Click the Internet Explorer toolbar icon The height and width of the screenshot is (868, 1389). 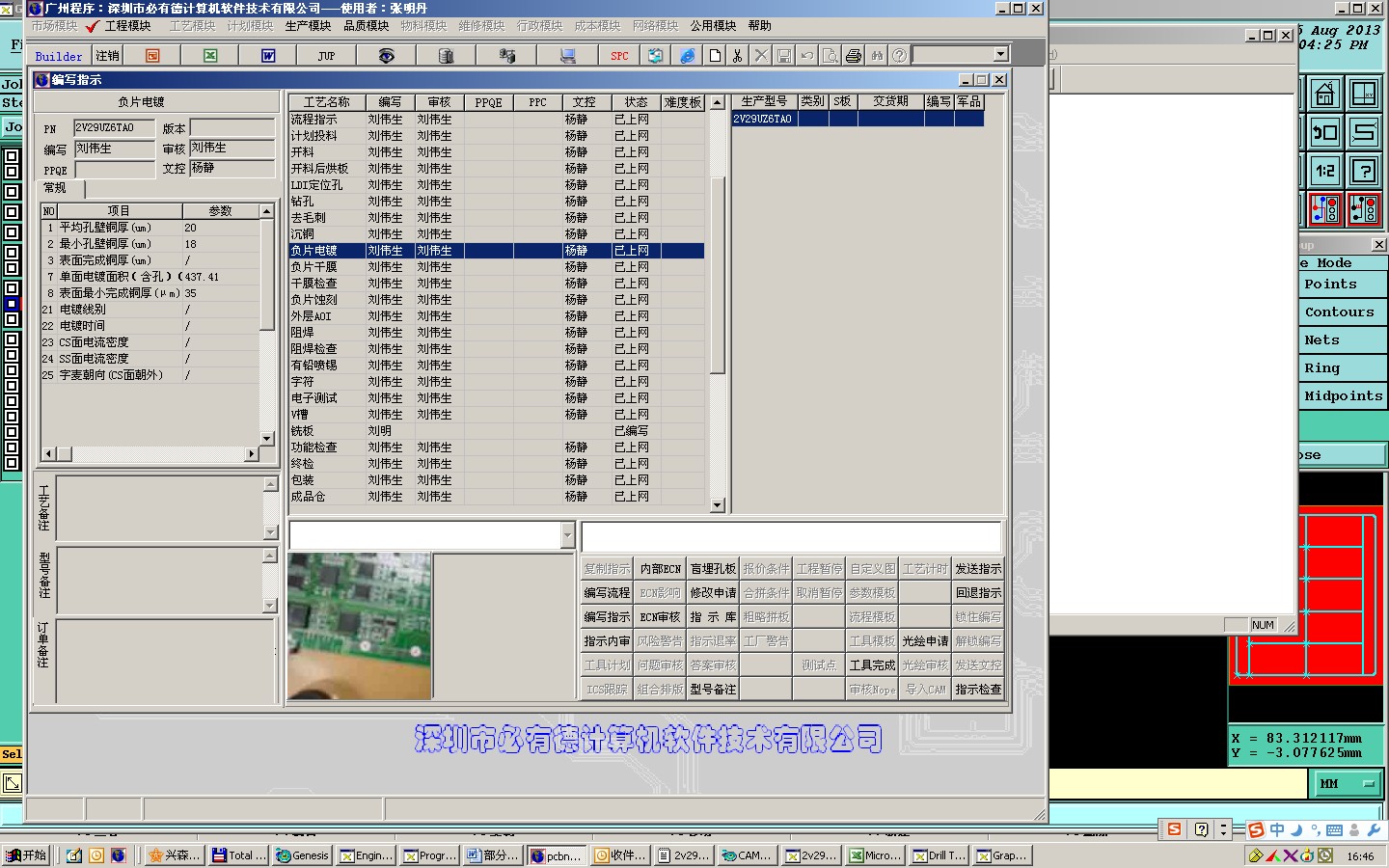pos(687,56)
